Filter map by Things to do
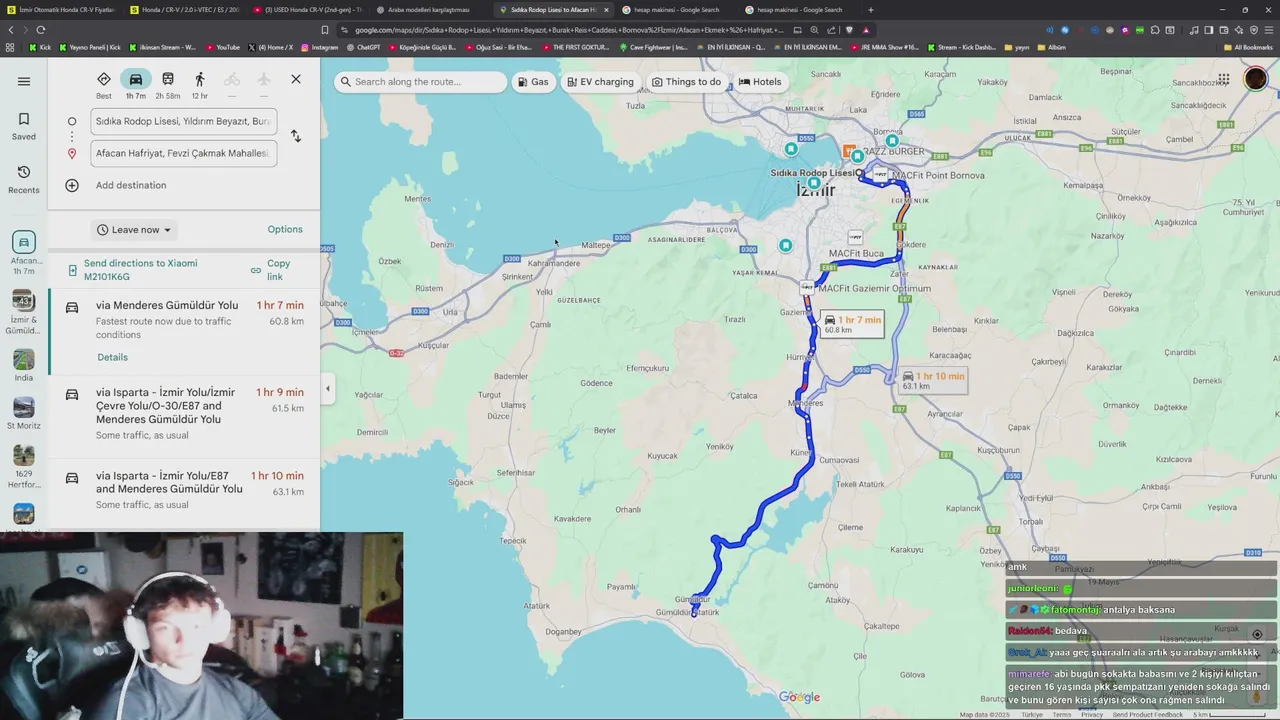 pyautogui.click(x=686, y=82)
